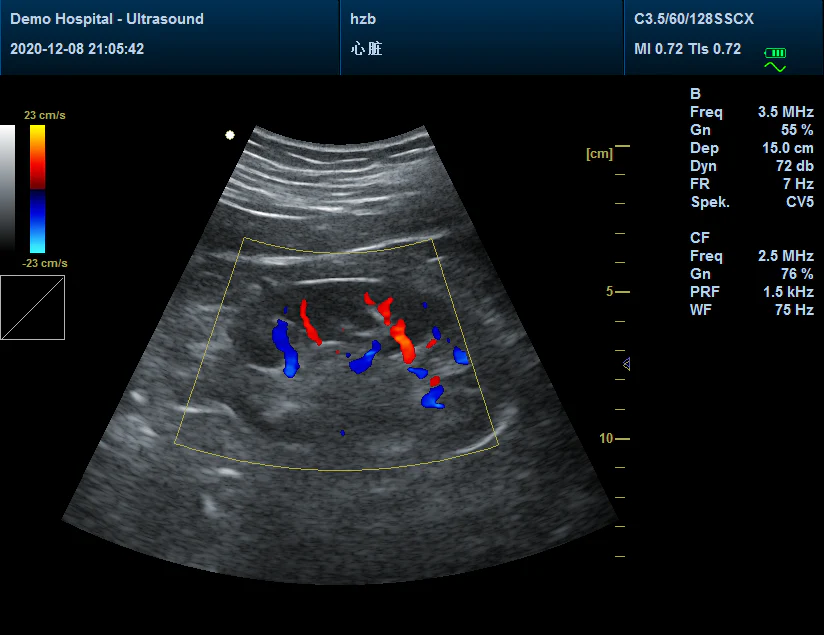
Task: Click 'MI 0.72 TIs 0.72' reading
Action: (x=687, y=49)
